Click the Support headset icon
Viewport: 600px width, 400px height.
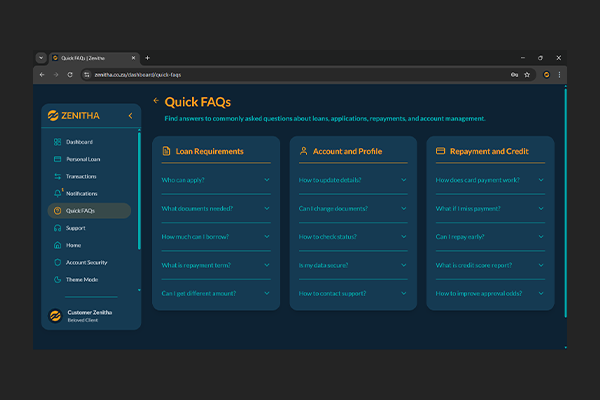click(57, 228)
